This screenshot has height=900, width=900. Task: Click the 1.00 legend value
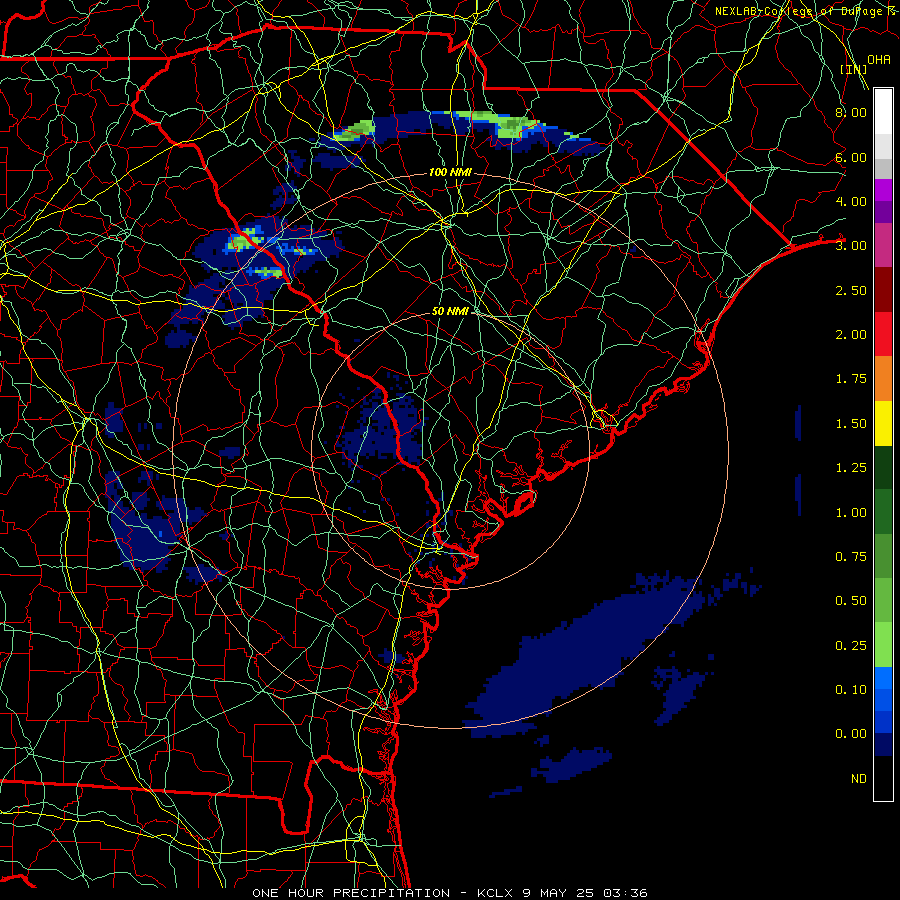coord(851,513)
